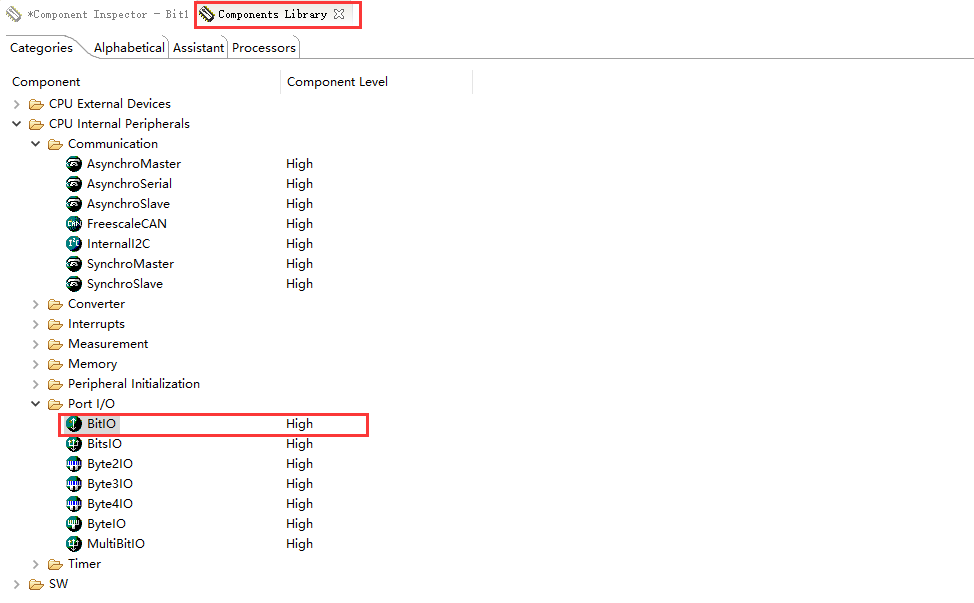Image resolution: width=974 pixels, height=603 pixels.
Task: Click the InternalI2C component icon
Action: point(74,243)
